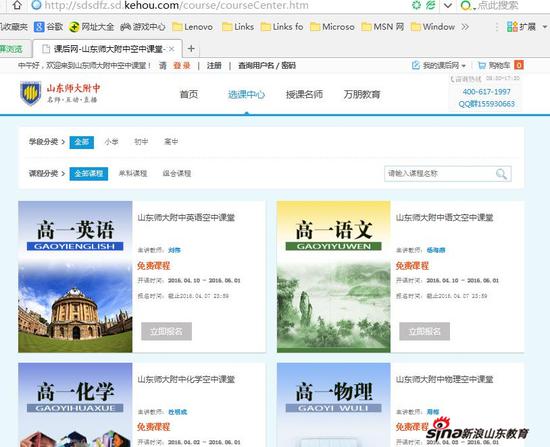Select the 高中 grade filter
The width and height of the screenshot is (550, 447).
[x=171, y=142]
